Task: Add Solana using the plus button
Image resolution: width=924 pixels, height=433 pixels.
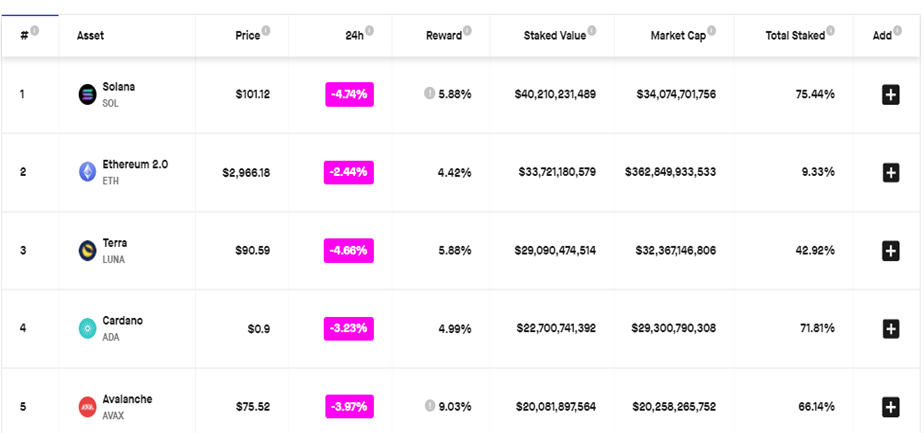Action: (890, 94)
